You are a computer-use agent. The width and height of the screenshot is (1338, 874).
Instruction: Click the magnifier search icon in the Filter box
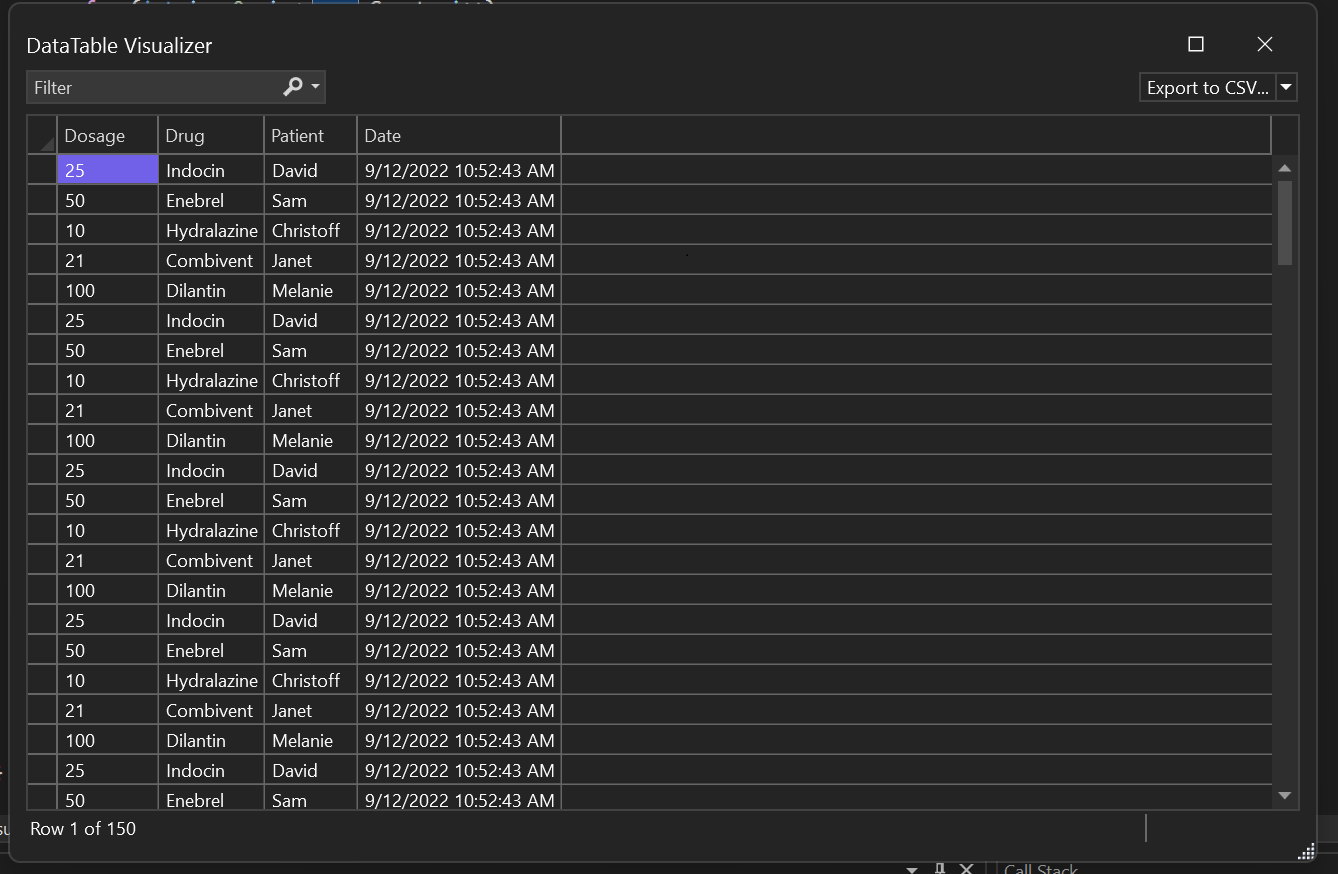(290, 87)
